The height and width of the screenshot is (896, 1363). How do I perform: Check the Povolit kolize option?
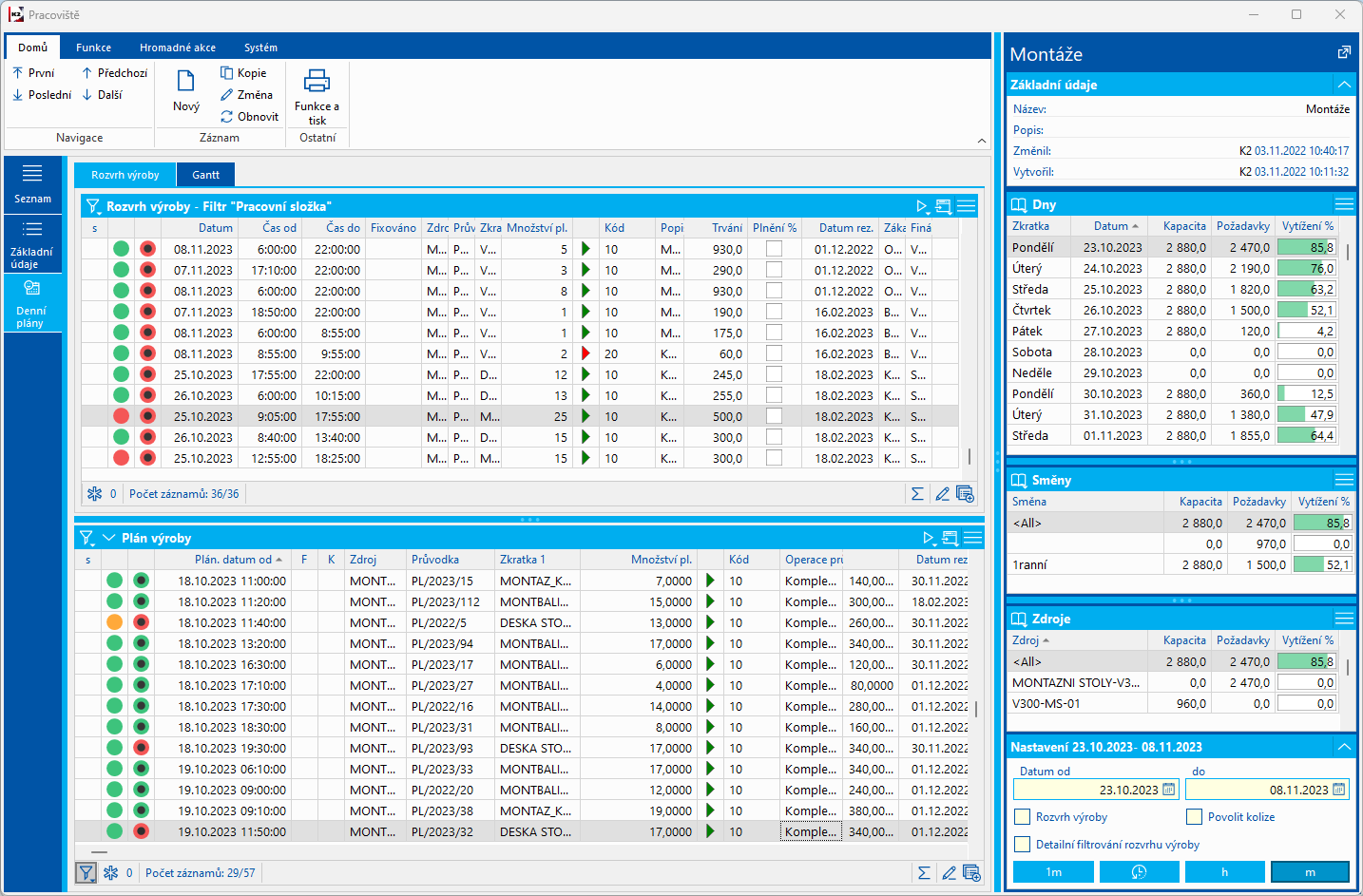pos(1195,817)
